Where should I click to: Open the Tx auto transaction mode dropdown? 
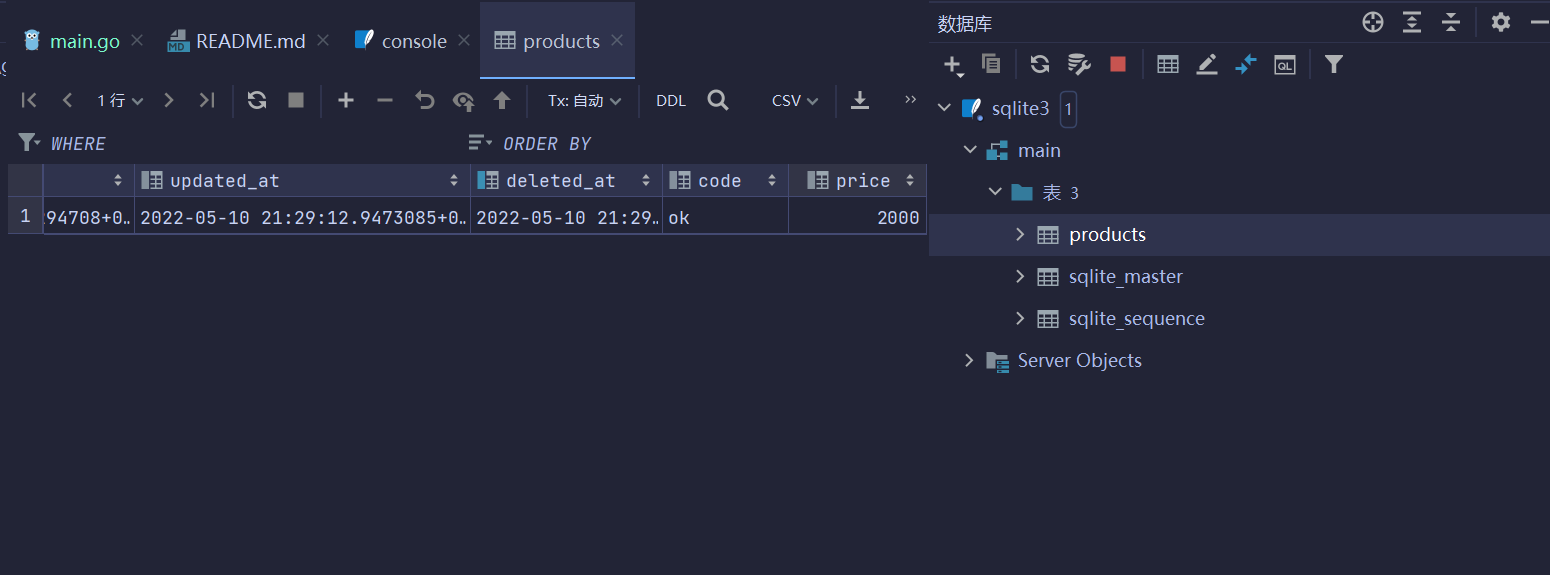click(x=584, y=100)
